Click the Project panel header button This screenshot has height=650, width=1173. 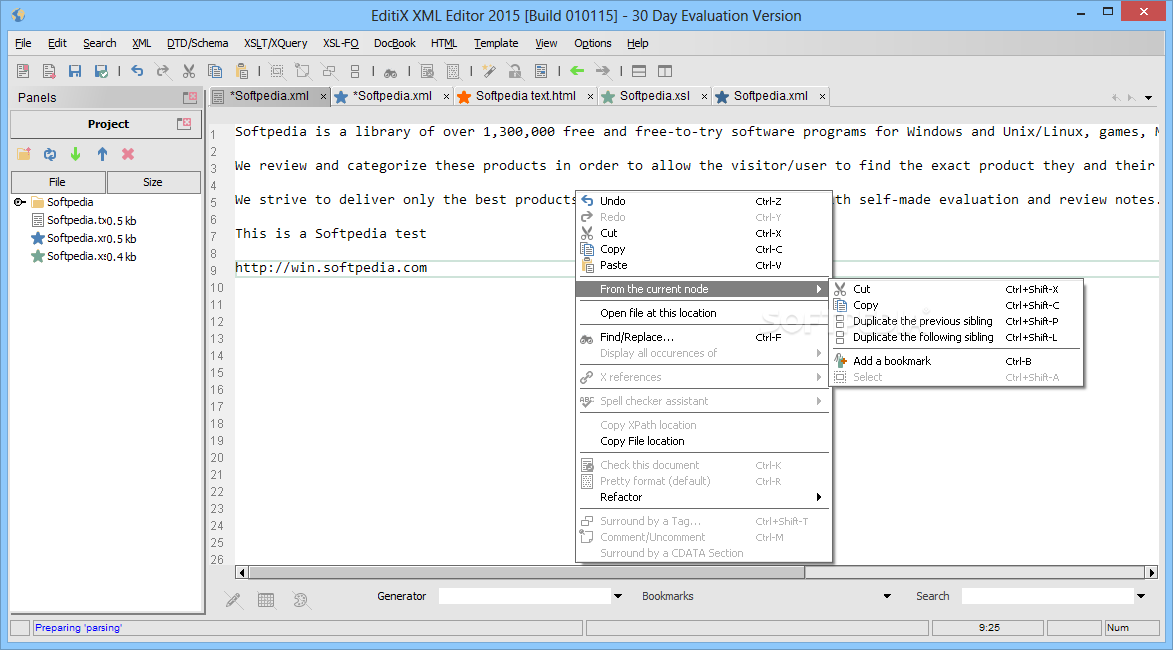106,124
